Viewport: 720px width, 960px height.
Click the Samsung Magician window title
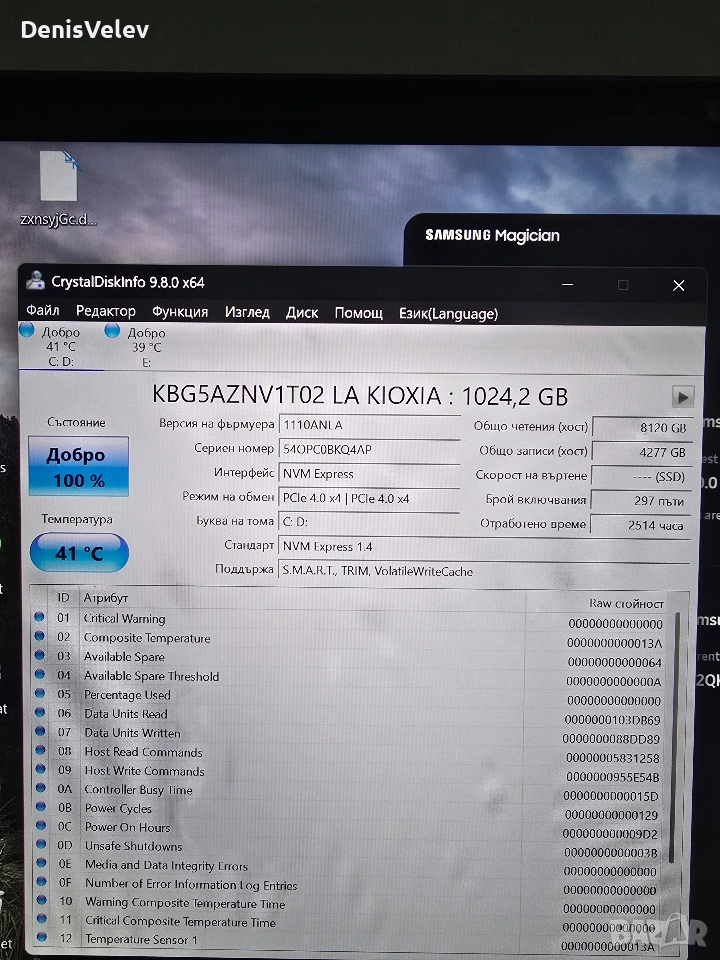pyautogui.click(x=492, y=236)
